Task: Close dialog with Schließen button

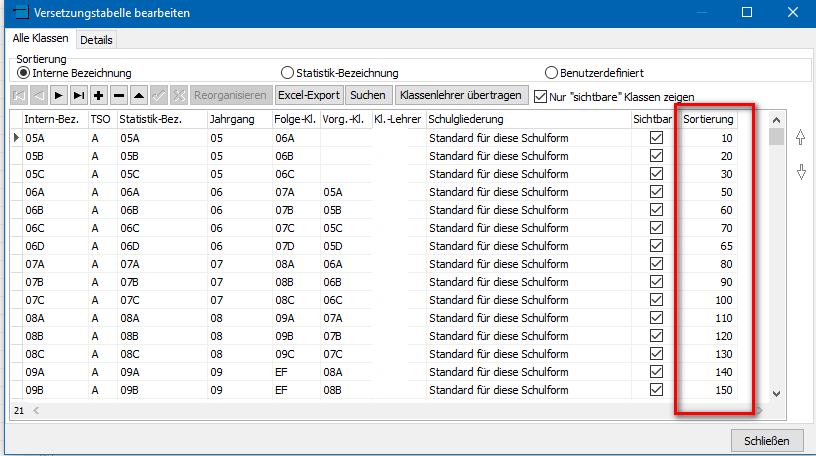Action: pos(767,441)
